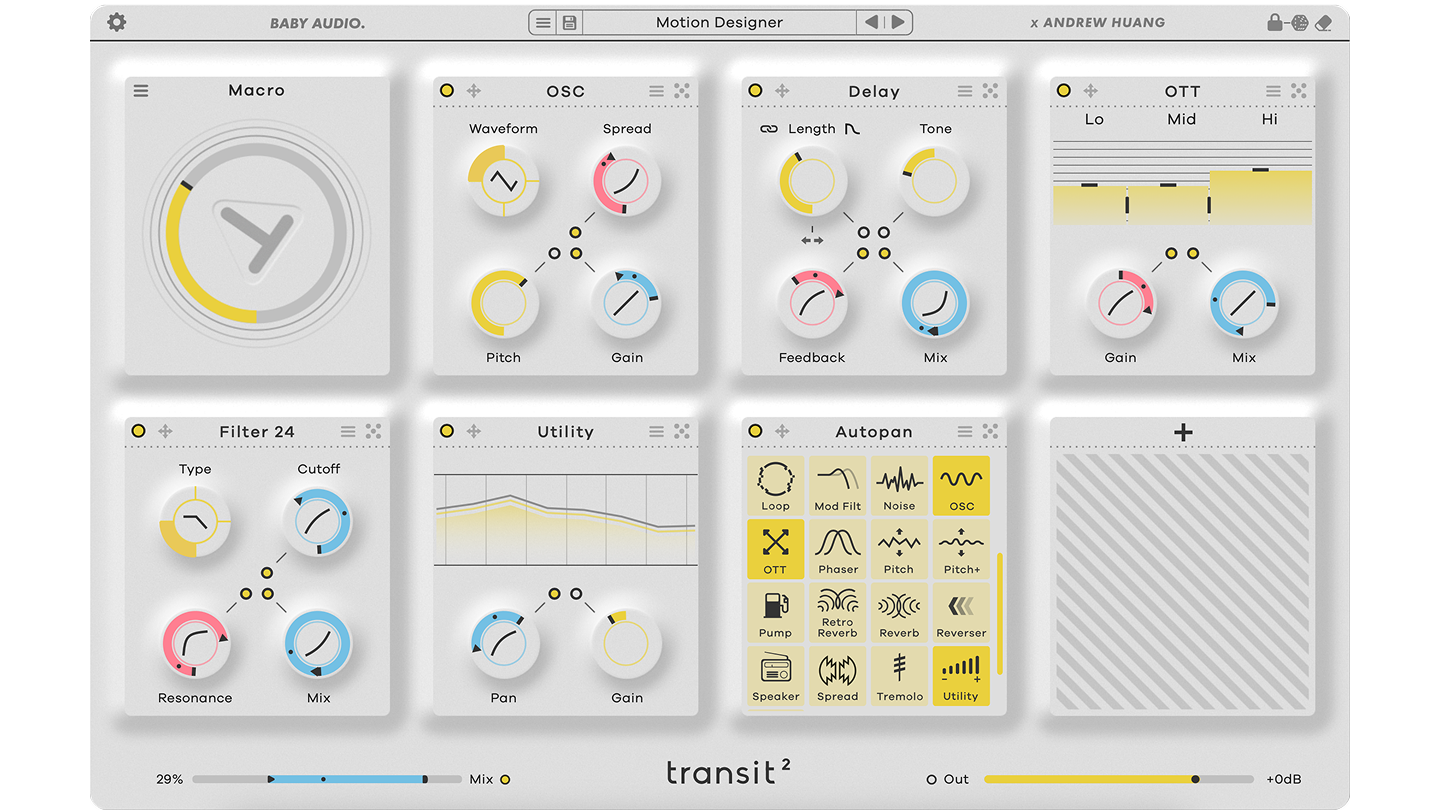1440x810 pixels.
Task: Click the transit 2 logo
Action: coord(729,772)
